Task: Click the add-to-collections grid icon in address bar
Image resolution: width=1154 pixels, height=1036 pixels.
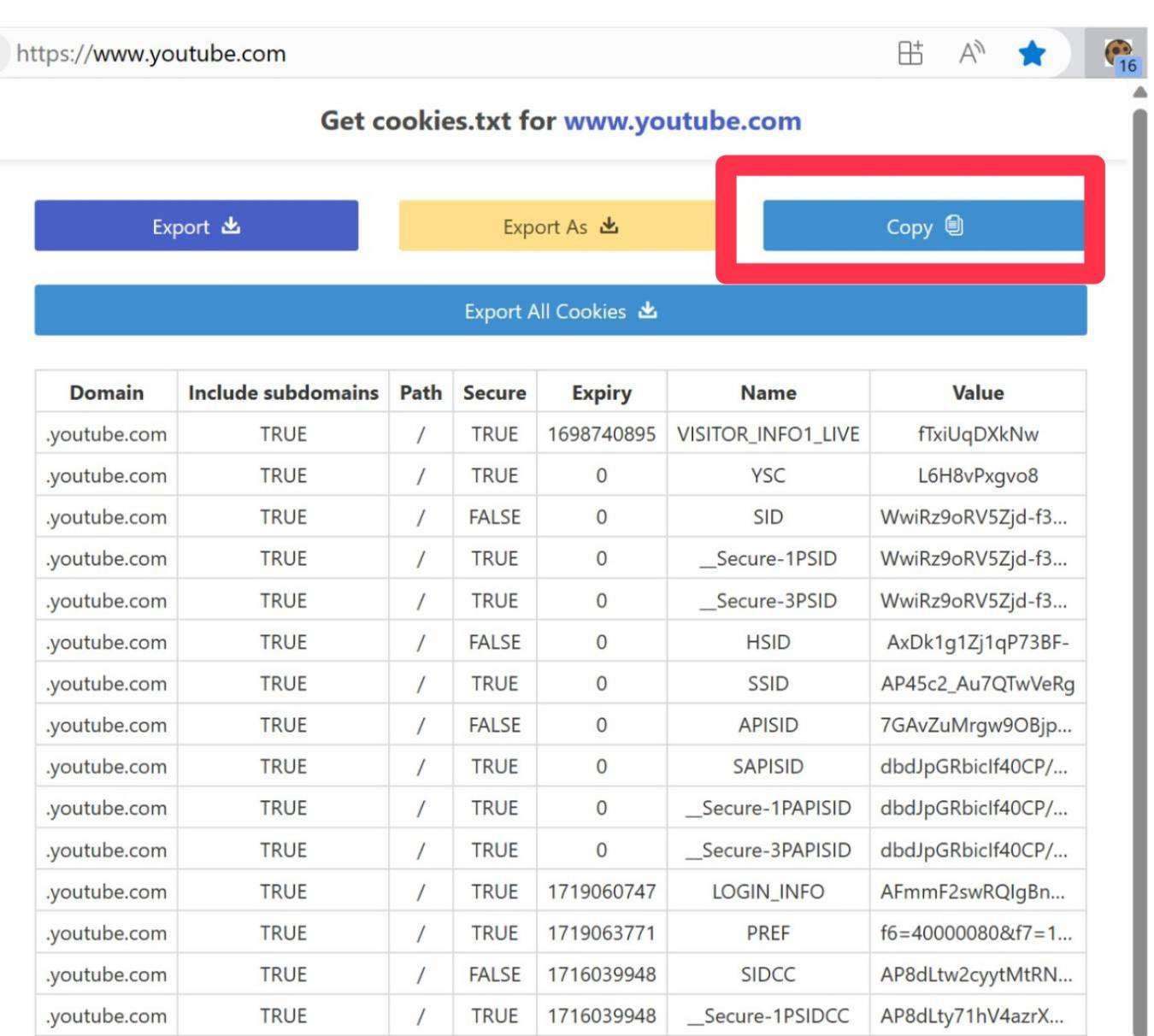Action: (x=910, y=54)
